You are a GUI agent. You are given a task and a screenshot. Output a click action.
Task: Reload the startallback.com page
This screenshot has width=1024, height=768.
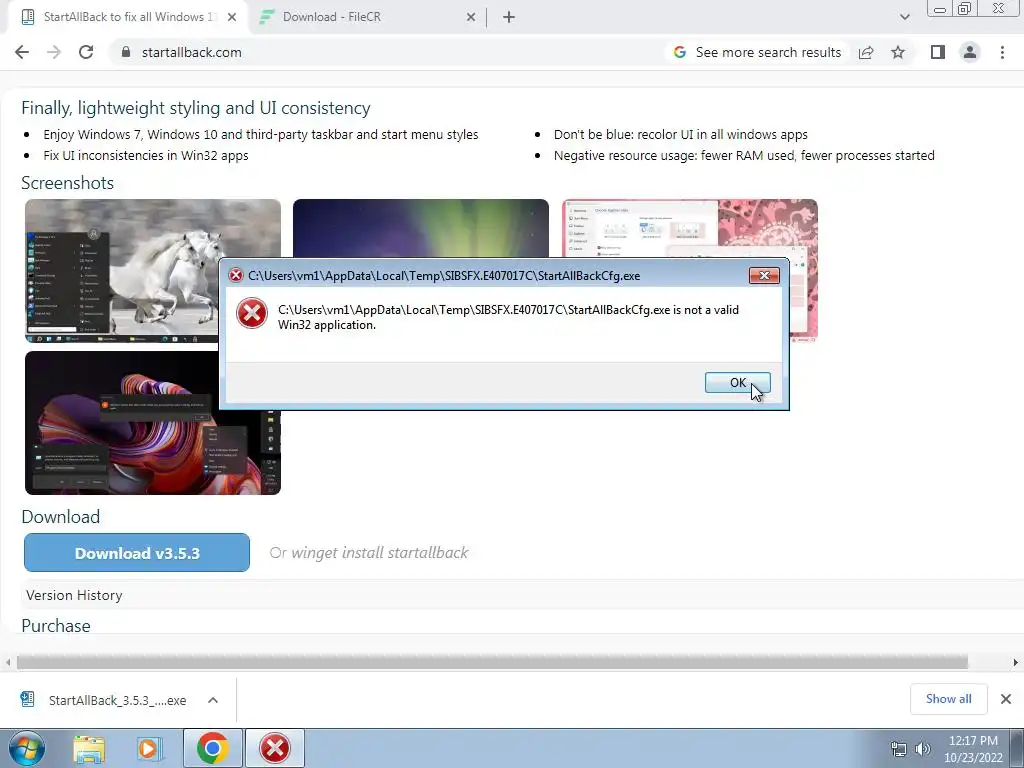86,52
